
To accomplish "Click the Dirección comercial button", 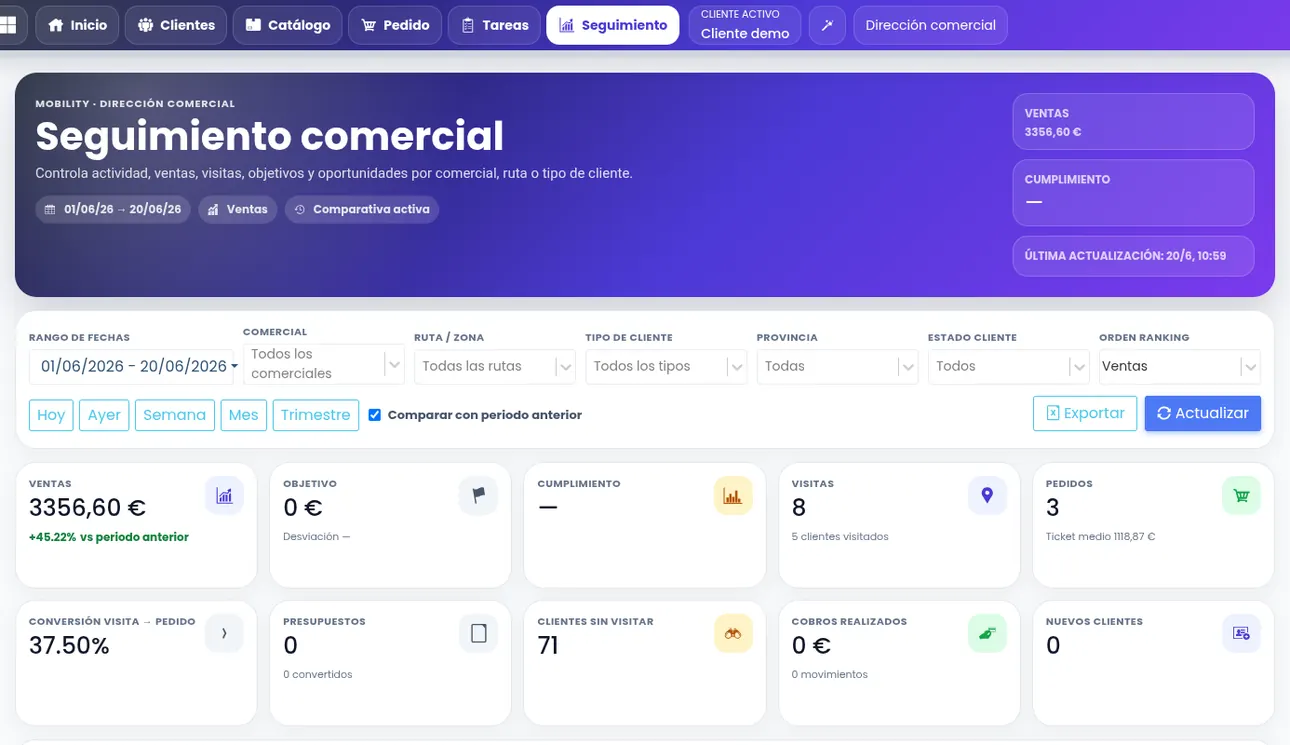I will (x=930, y=25).
